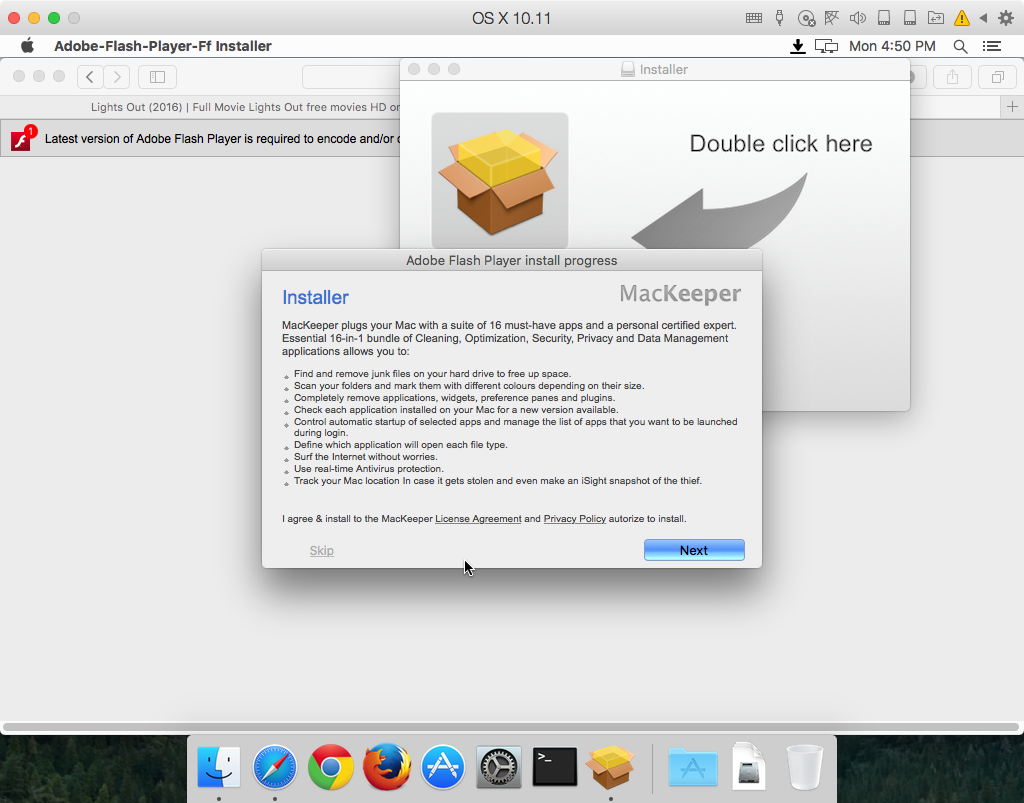1024x803 pixels.
Task: Add a new Safari tab
Action: 1012,106
